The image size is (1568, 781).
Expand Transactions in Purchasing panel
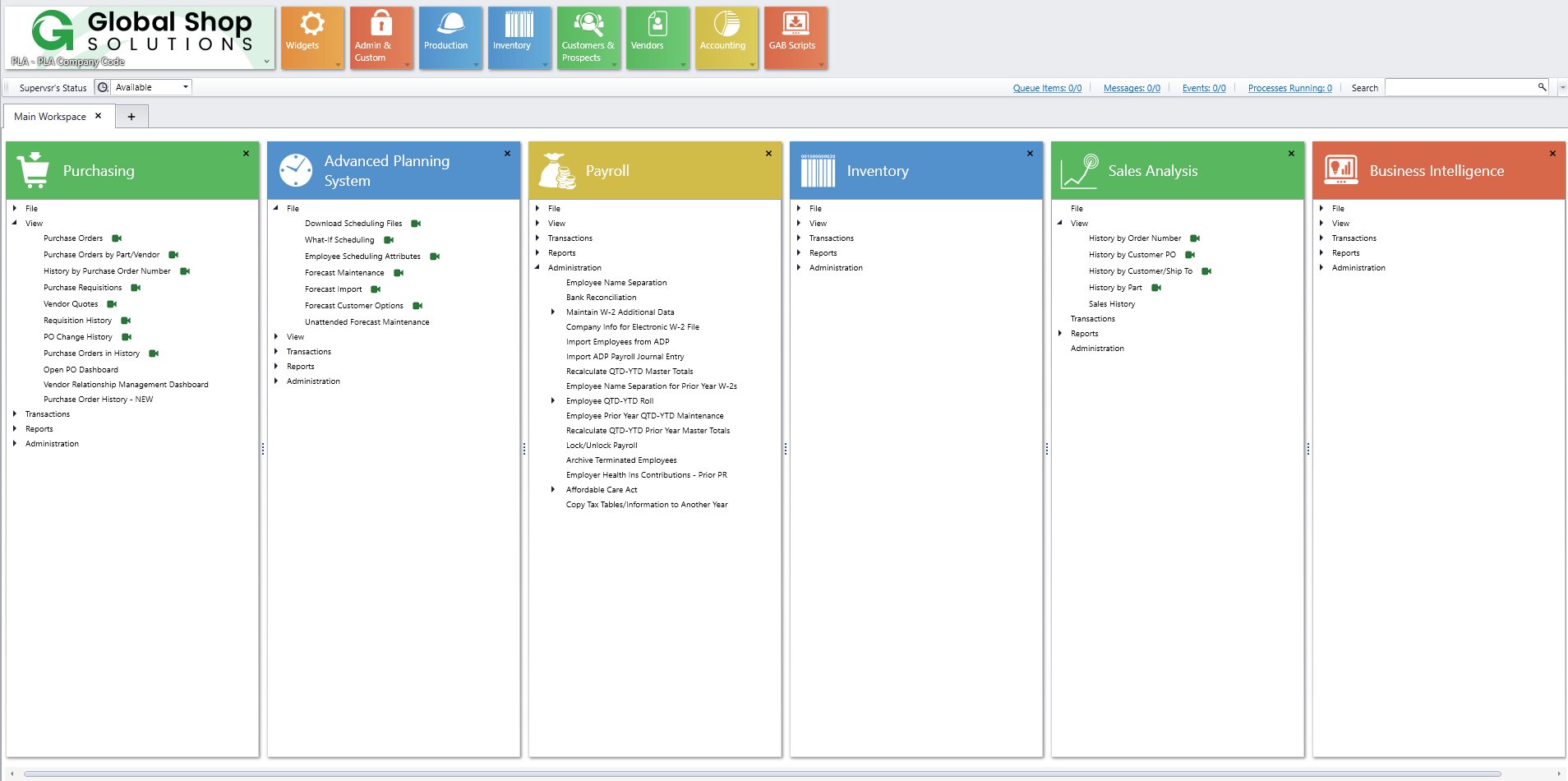[x=15, y=414]
